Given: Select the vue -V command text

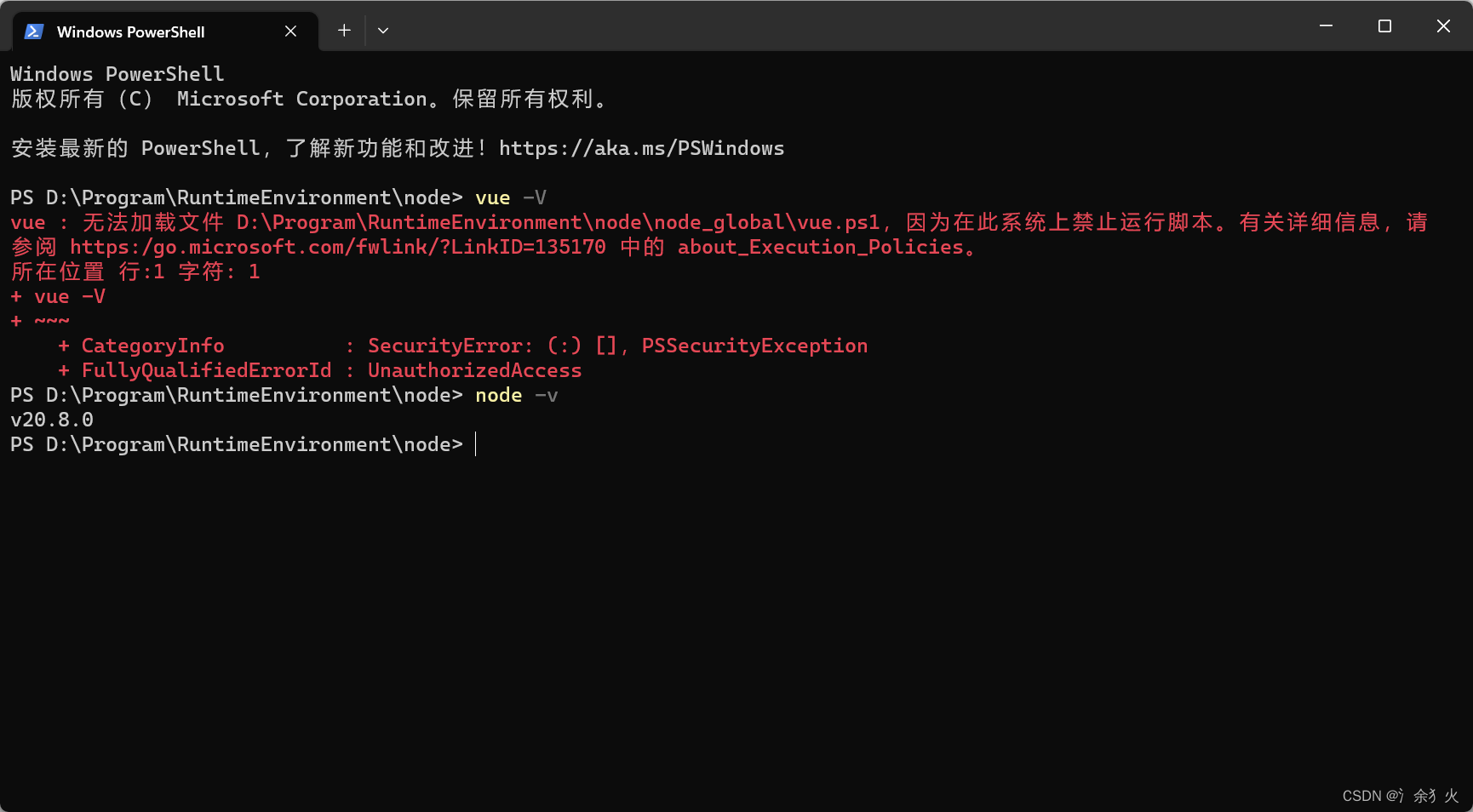Looking at the screenshot, I should (x=509, y=197).
